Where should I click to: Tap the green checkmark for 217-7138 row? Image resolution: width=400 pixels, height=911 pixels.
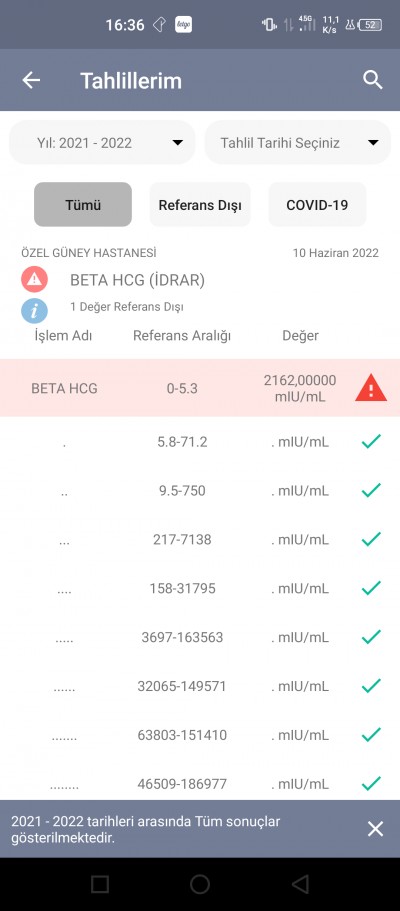(x=371, y=539)
